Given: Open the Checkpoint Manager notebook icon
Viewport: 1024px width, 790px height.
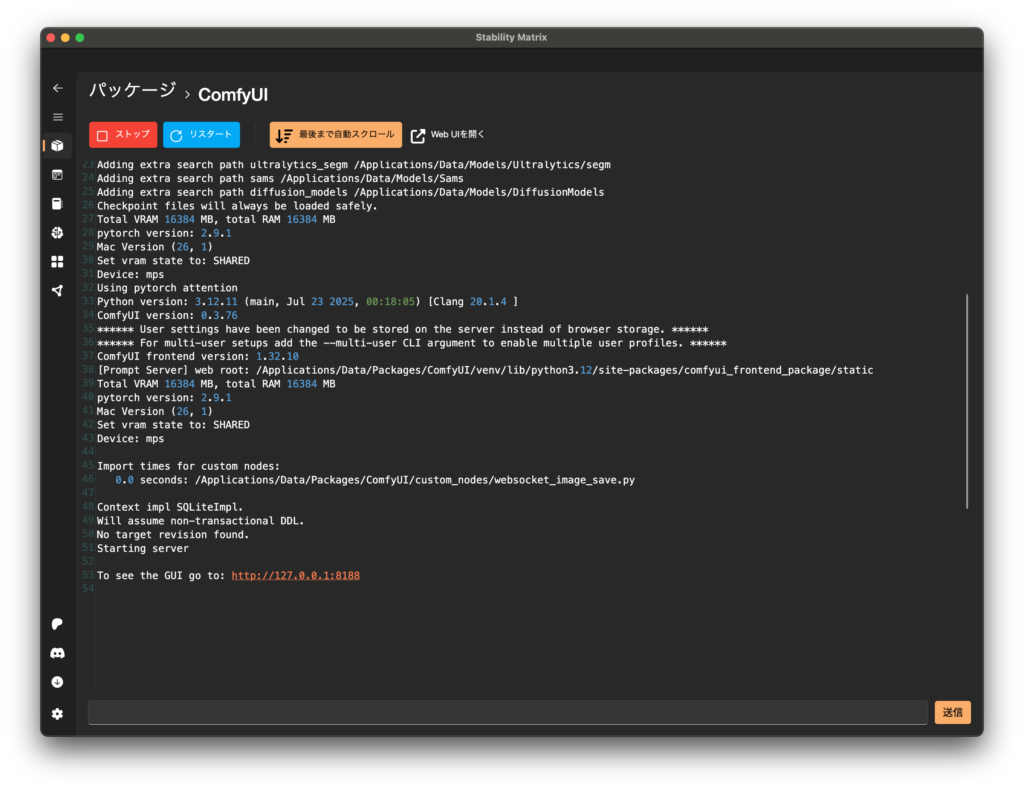Looking at the screenshot, I should pos(57,204).
